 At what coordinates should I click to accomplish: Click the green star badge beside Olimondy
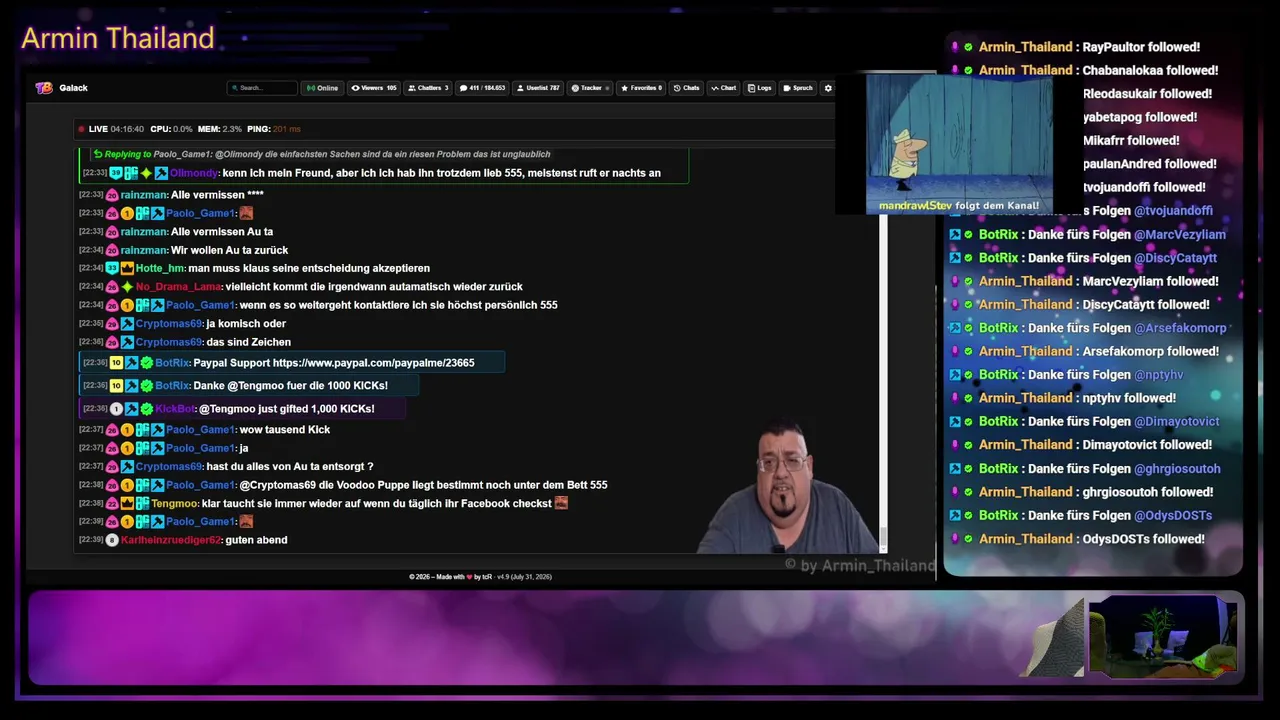[146, 173]
